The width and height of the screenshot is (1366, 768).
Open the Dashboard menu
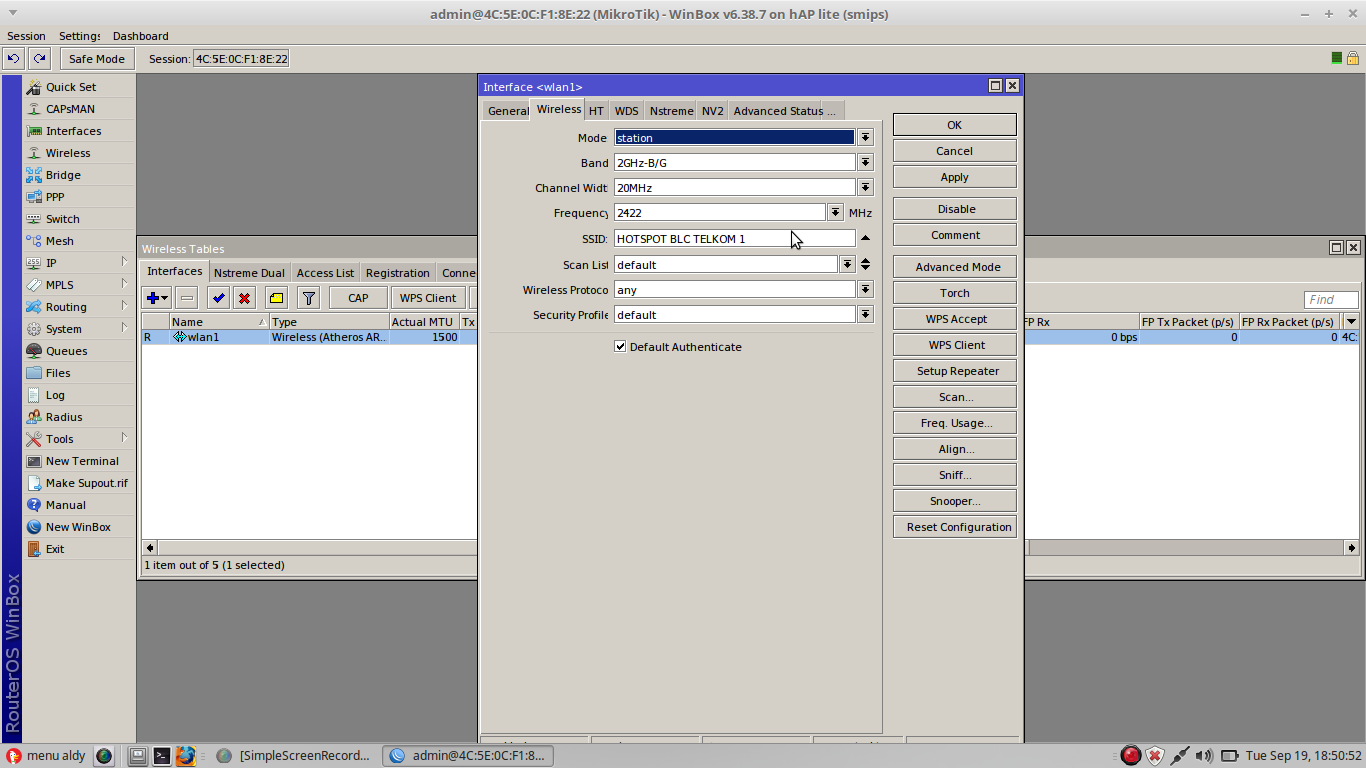(x=140, y=36)
